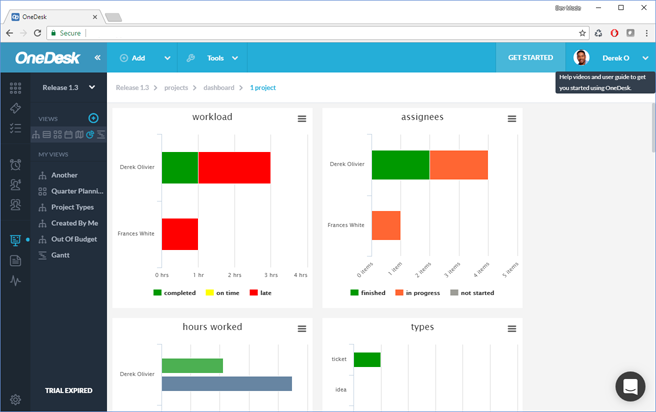This screenshot has height=412, width=656.
Task: Click the wrench icon beside Tools
Action: pos(191,58)
